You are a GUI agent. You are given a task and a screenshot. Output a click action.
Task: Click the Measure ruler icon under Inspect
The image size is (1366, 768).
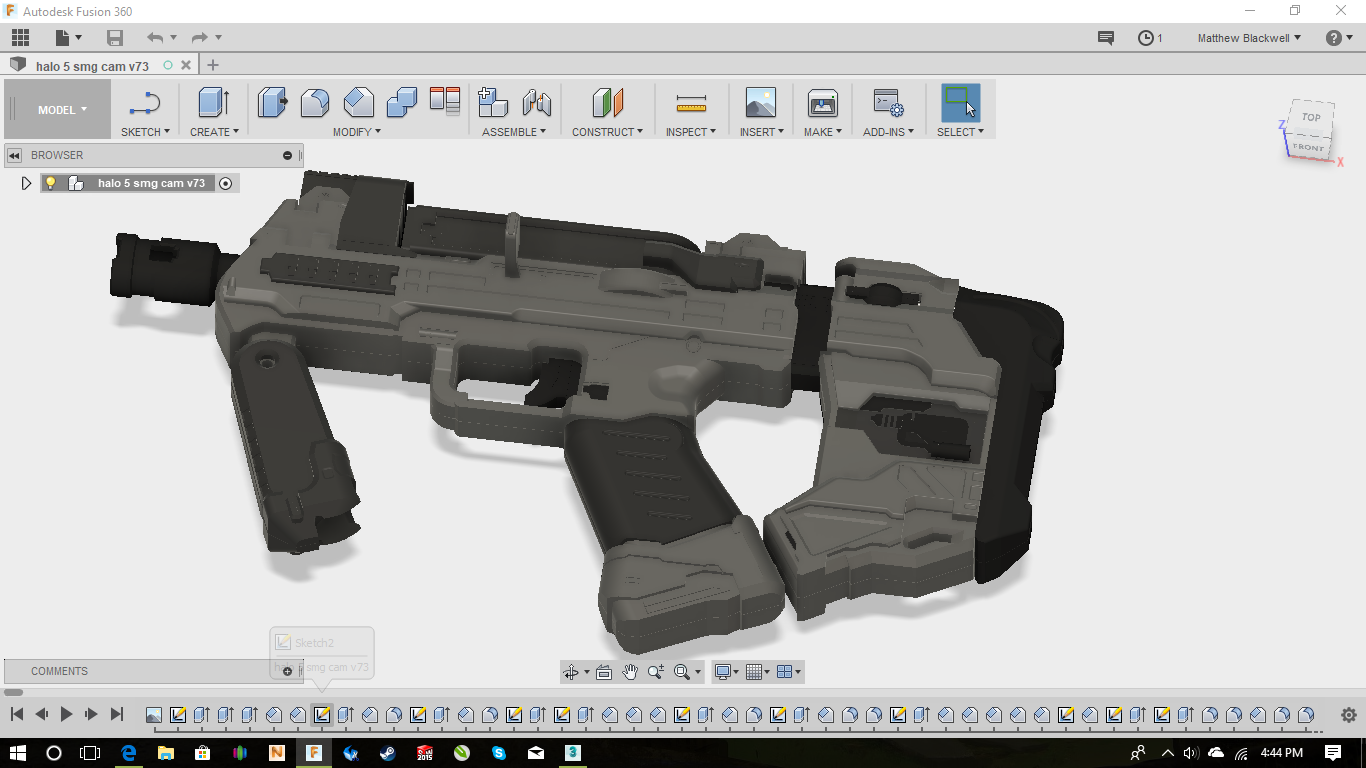click(x=691, y=103)
